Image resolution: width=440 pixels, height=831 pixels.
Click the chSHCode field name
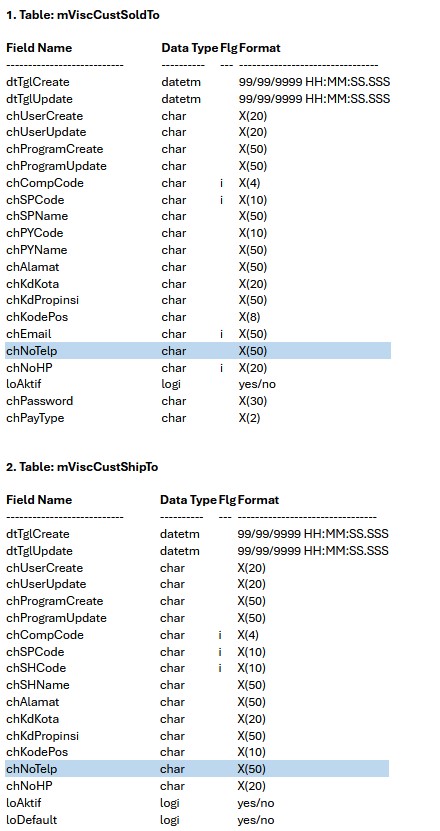(36, 668)
